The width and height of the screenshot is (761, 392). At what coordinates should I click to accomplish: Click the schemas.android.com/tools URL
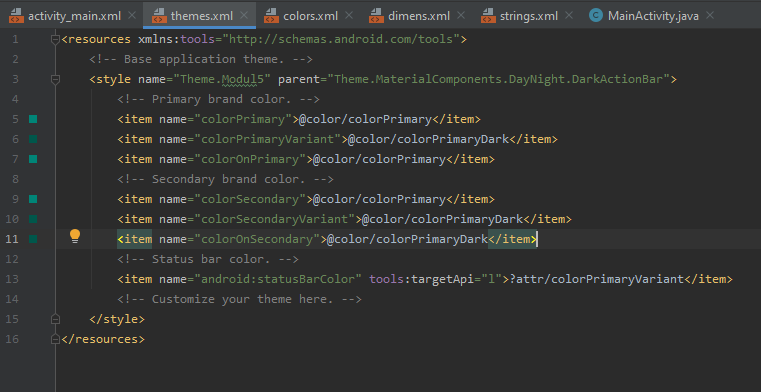pos(341,39)
